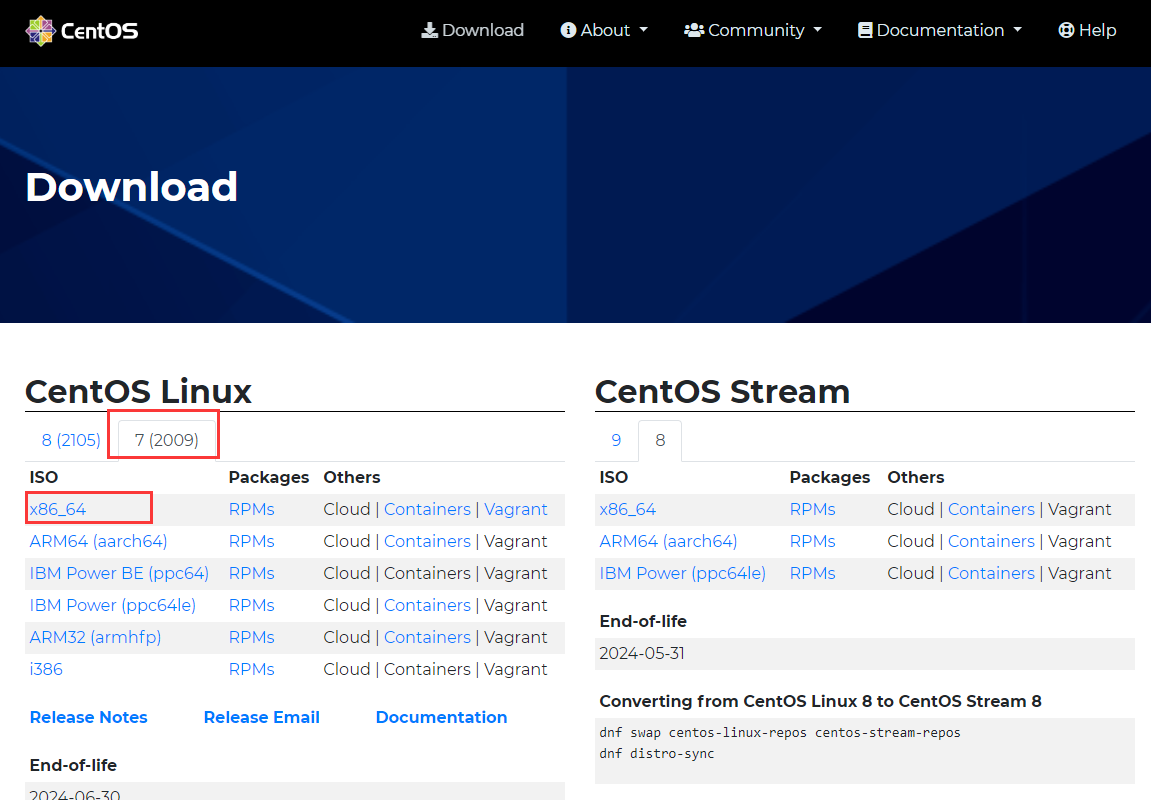Open Containers link in Linux ARM64 row

coord(427,542)
